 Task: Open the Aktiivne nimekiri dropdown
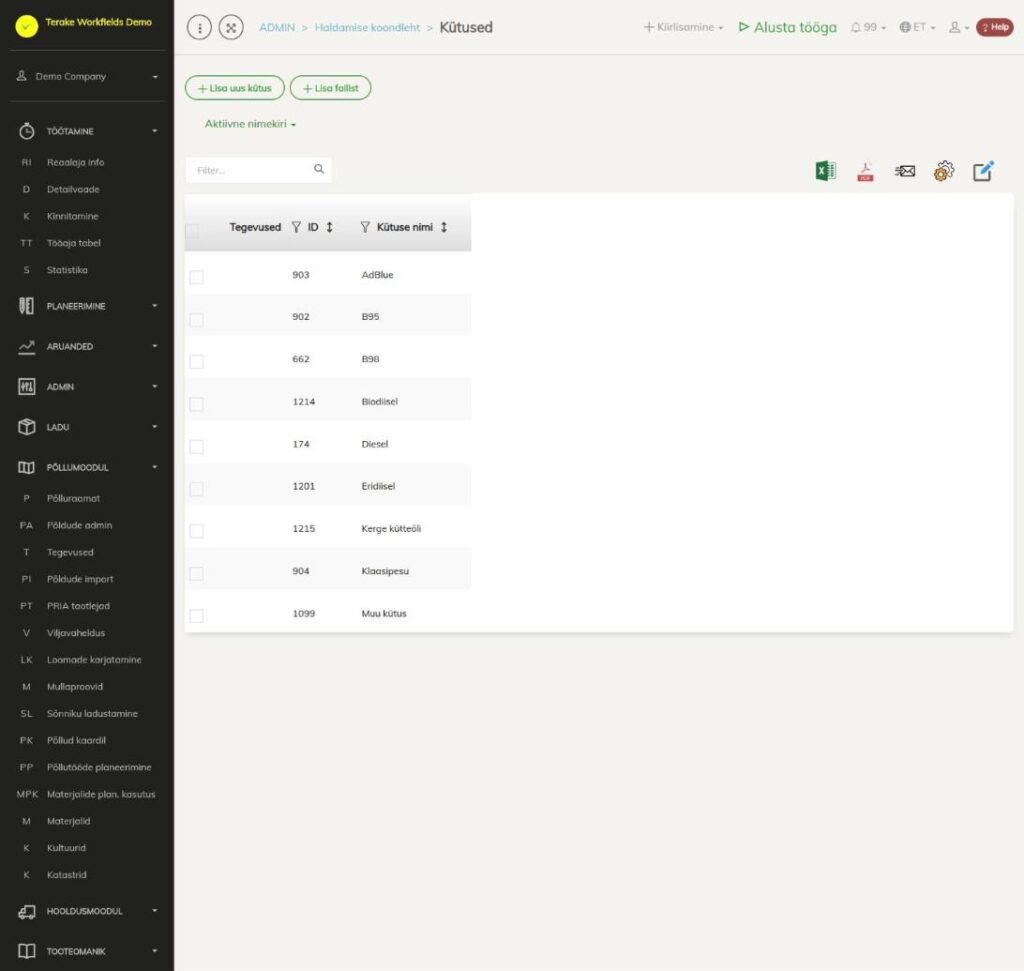pyautogui.click(x=250, y=124)
